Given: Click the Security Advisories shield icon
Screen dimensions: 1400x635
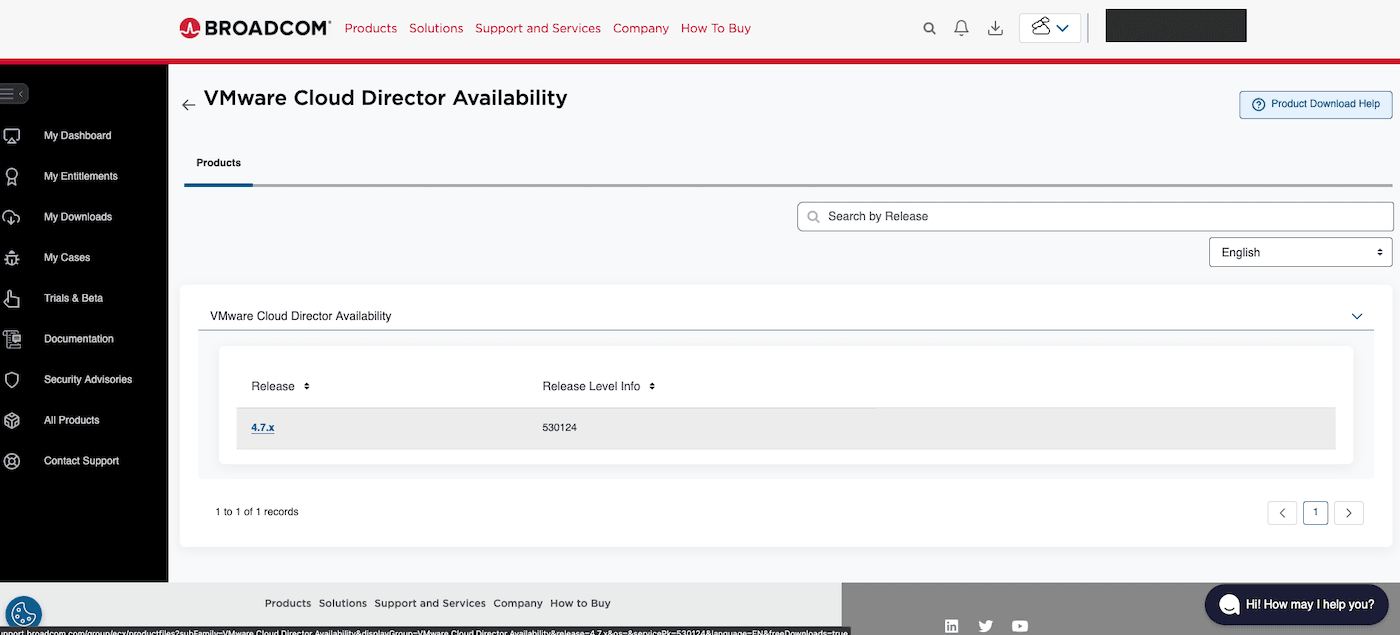Looking at the screenshot, I should pyautogui.click(x=12, y=380).
